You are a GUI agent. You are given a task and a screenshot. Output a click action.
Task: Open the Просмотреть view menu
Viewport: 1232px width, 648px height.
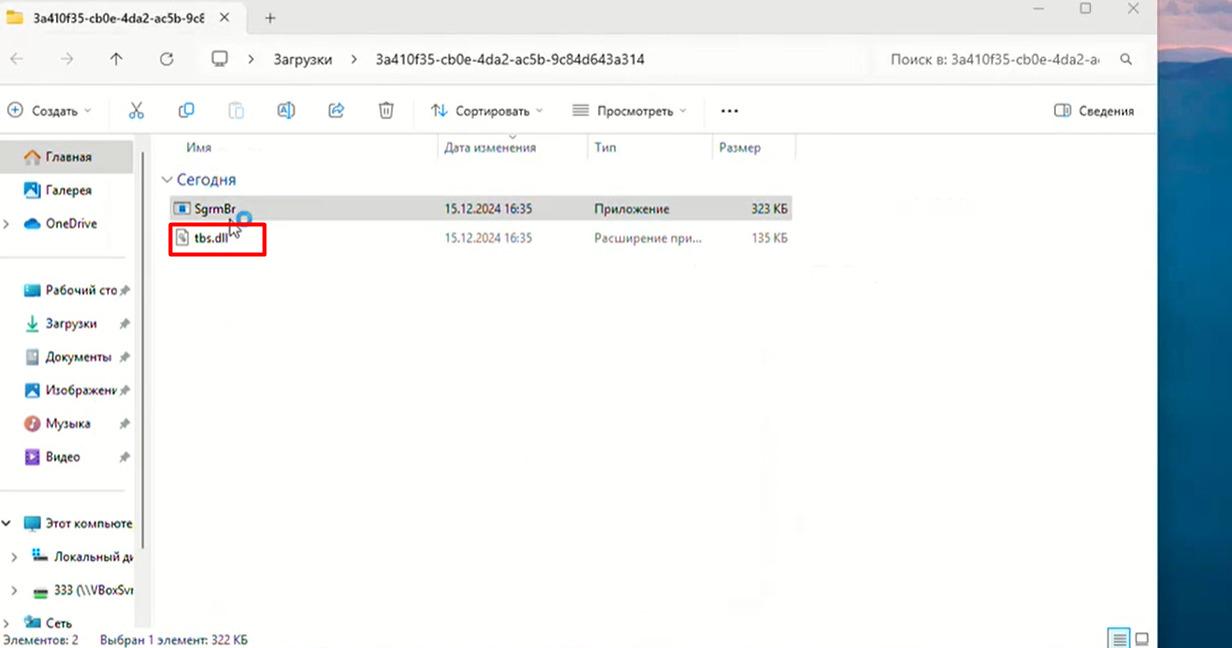click(629, 110)
